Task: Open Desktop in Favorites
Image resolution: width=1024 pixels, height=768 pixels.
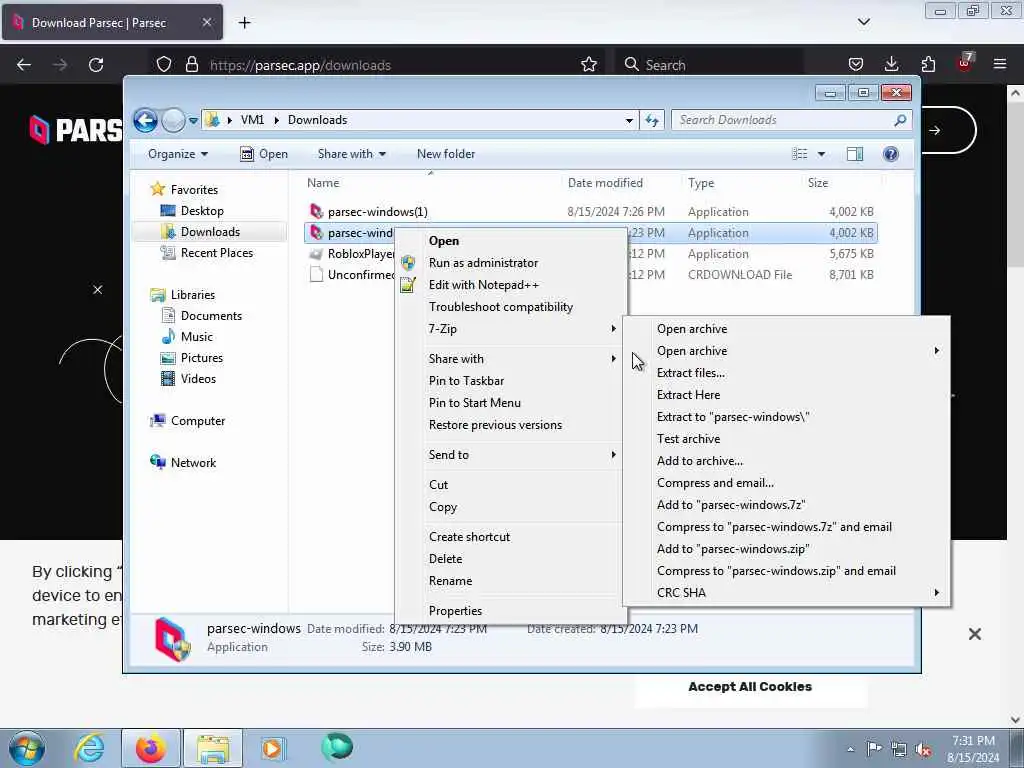Action: pyautogui.click(x=202, y=211)
